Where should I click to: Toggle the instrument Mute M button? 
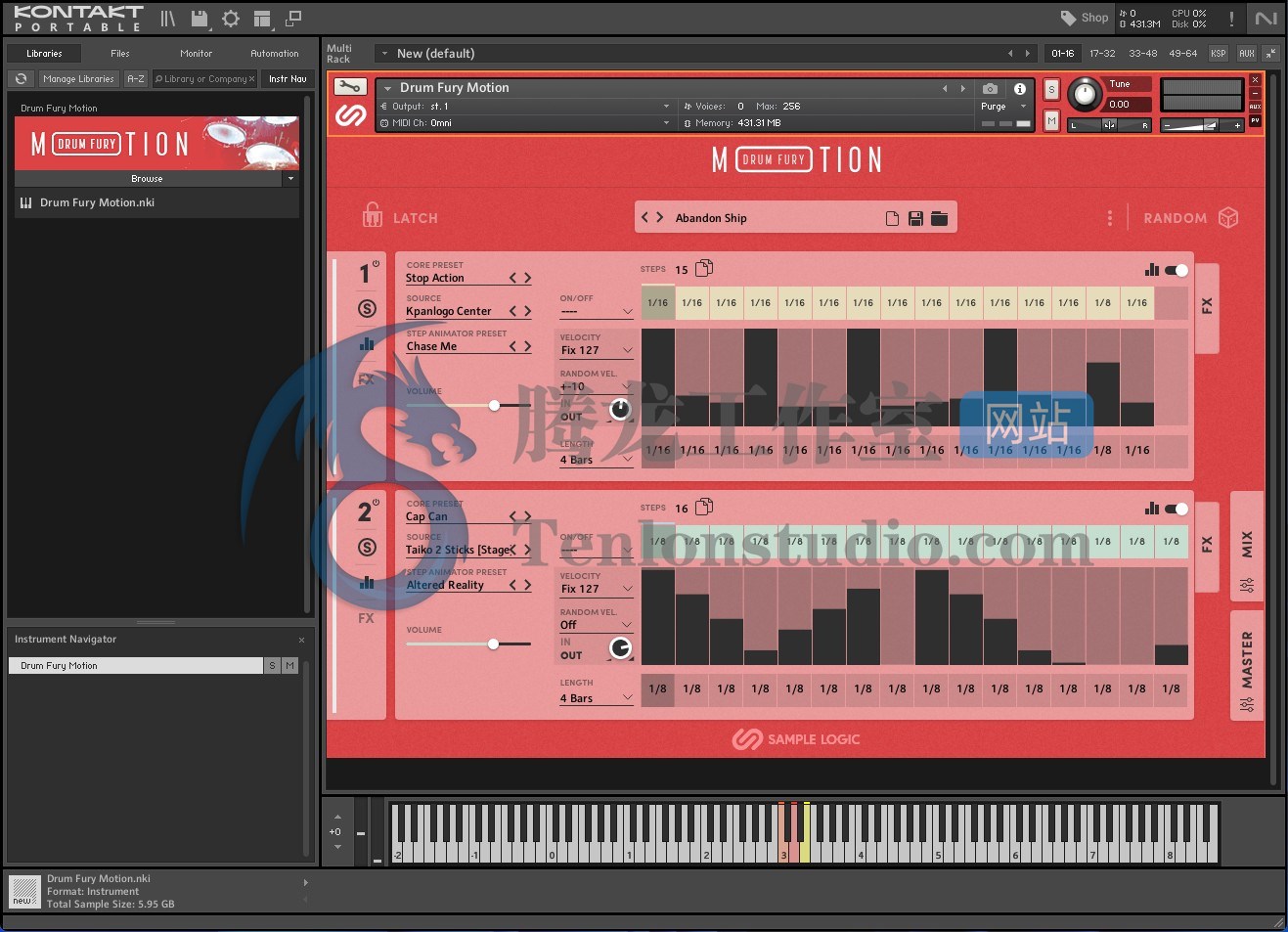click(1051, 120)
